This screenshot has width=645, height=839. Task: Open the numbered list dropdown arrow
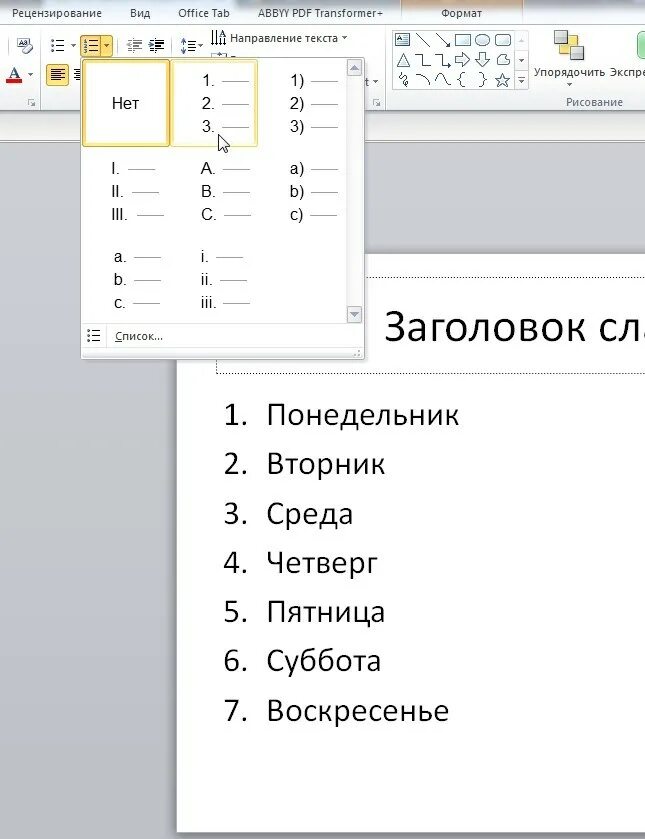[106, 46]
